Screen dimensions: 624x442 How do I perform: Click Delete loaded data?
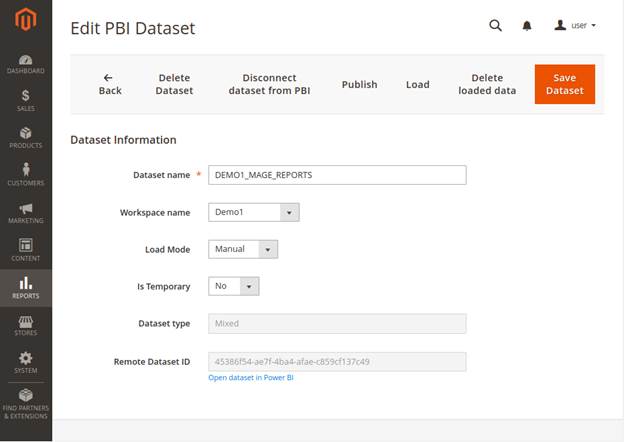[x=487, y=84]
